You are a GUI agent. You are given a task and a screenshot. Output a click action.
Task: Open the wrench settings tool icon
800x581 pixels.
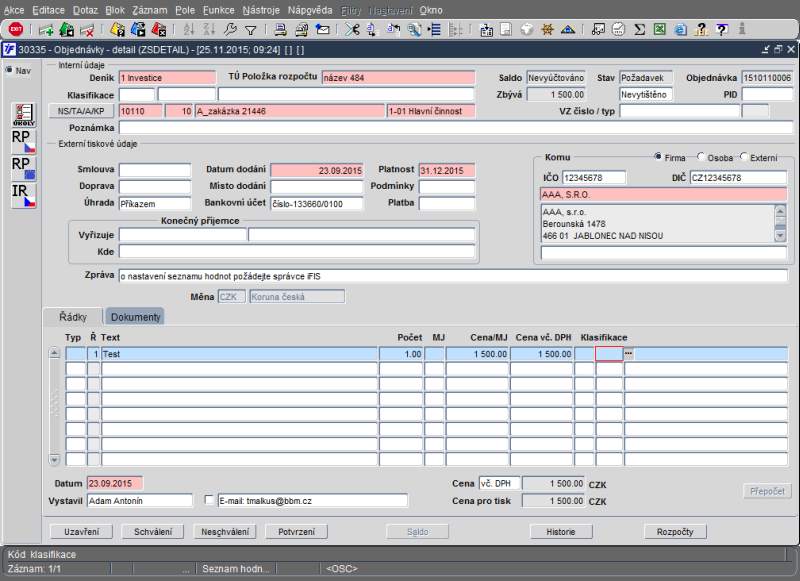coord(231,29)
